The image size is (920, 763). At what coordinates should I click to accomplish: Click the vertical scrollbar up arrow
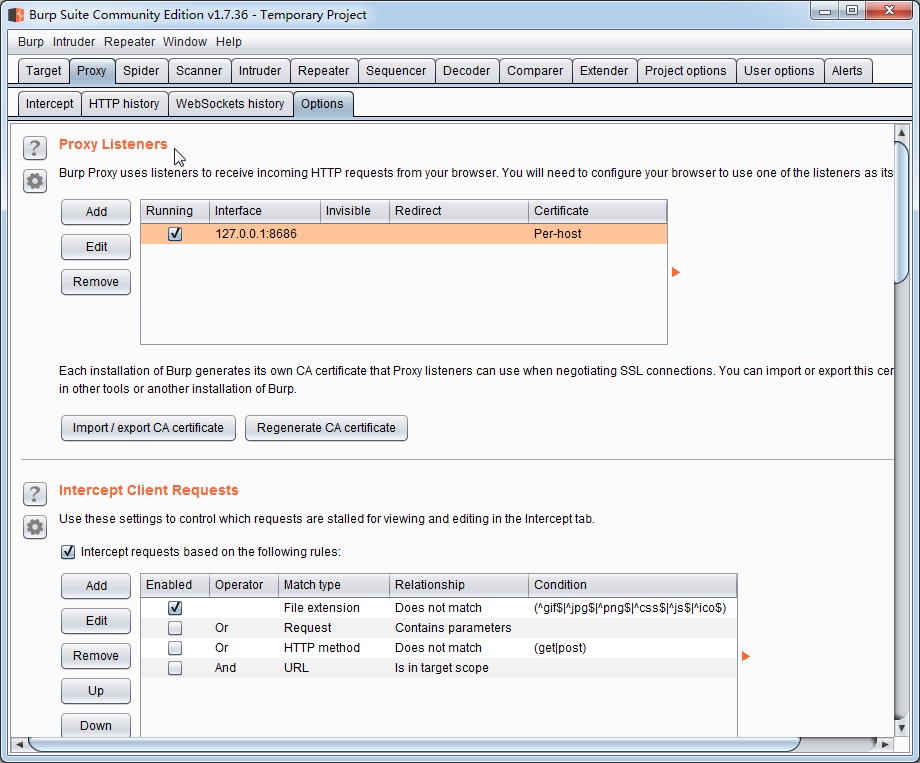coord(901,132)
